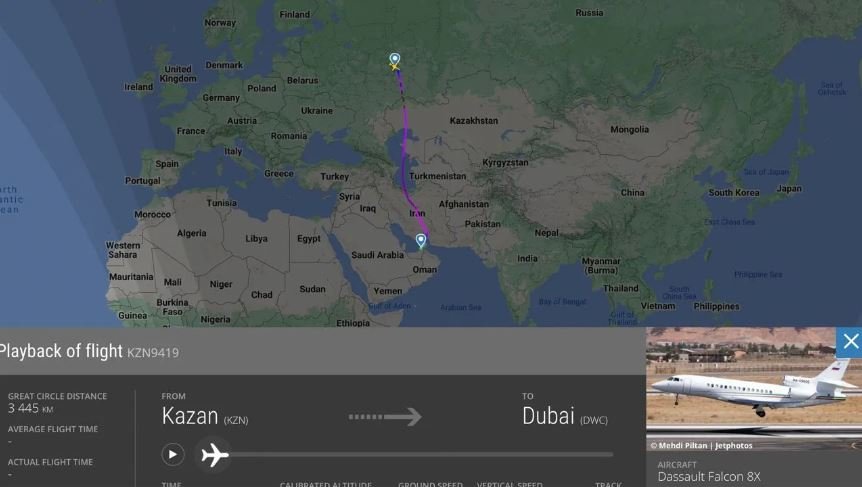Screen dimensions: 862x487
Task: Click the playback progress slider track
Action: click(421, 455)
